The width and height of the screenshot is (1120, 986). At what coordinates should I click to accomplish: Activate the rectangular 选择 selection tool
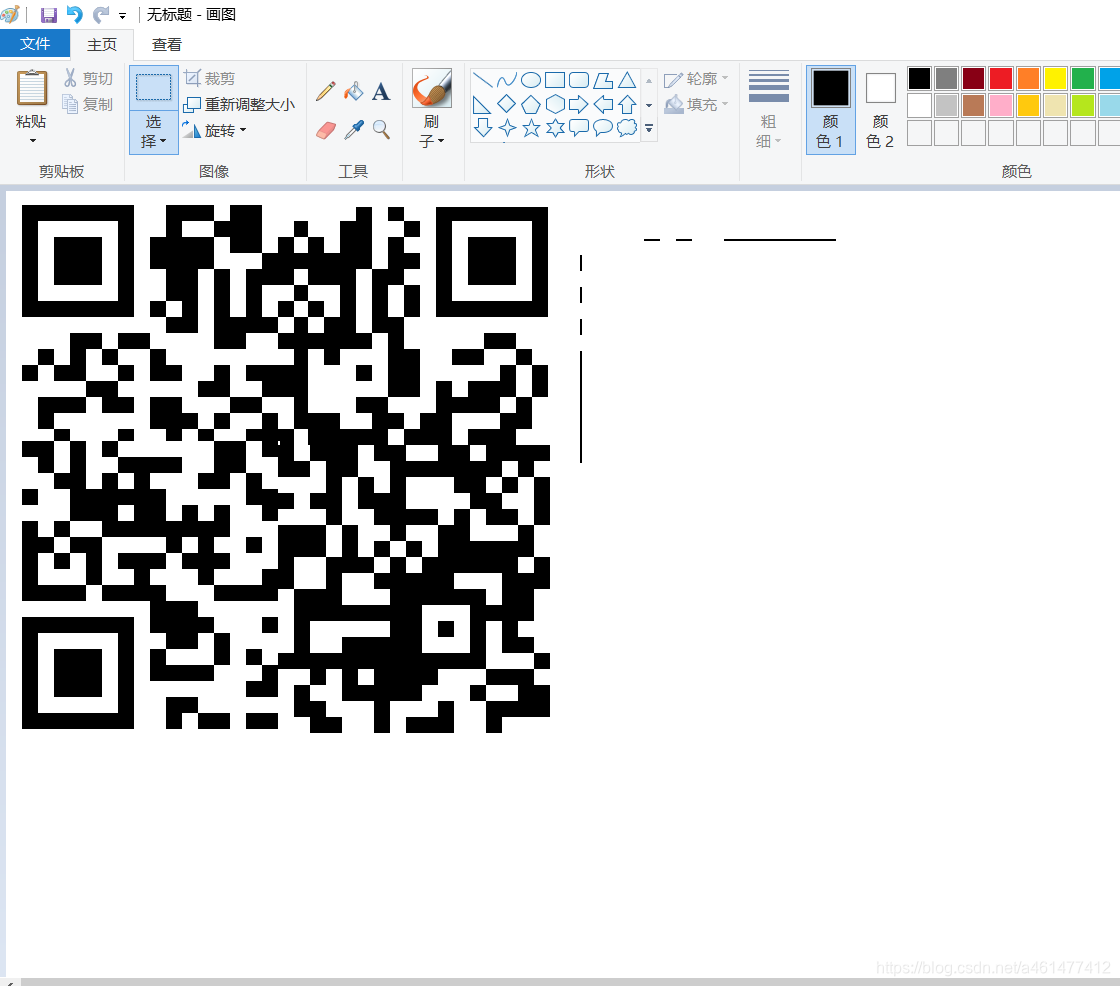(154, 88)
